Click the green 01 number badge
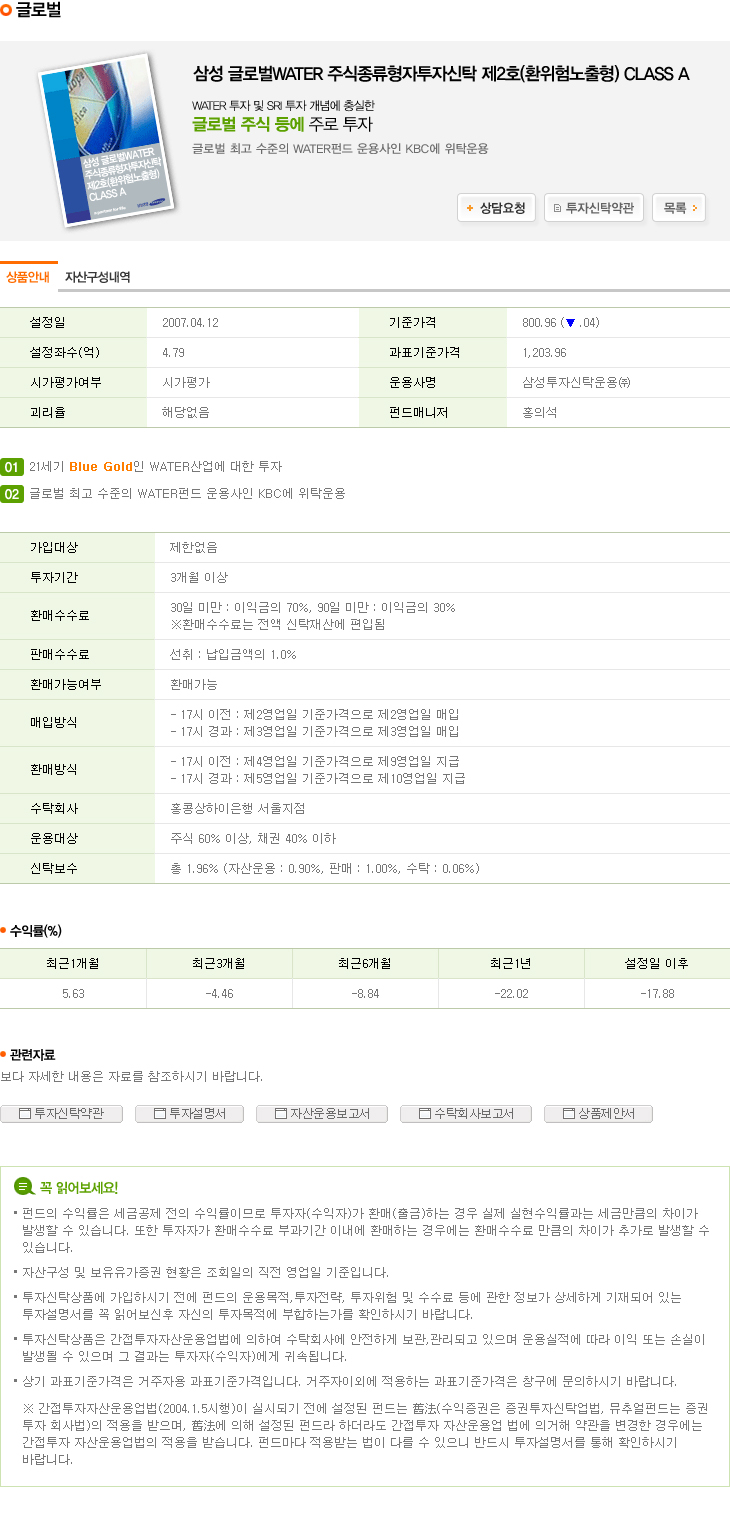The height and width of the screenshot is (1530, 730). 12,467
